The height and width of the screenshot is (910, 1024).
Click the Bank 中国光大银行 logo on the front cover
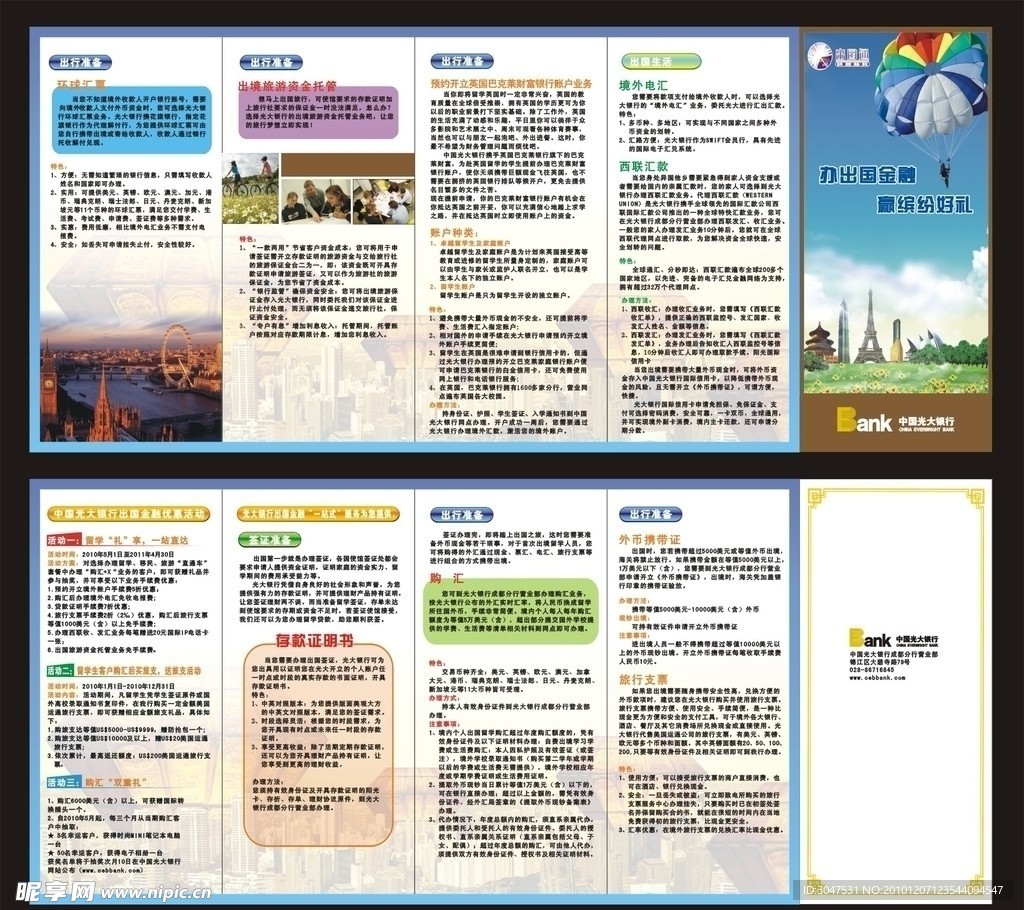coord(895,421)
